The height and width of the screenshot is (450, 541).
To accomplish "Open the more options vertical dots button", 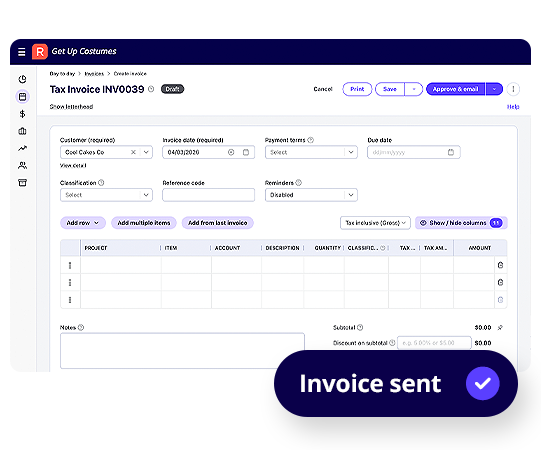I will 513,89.
